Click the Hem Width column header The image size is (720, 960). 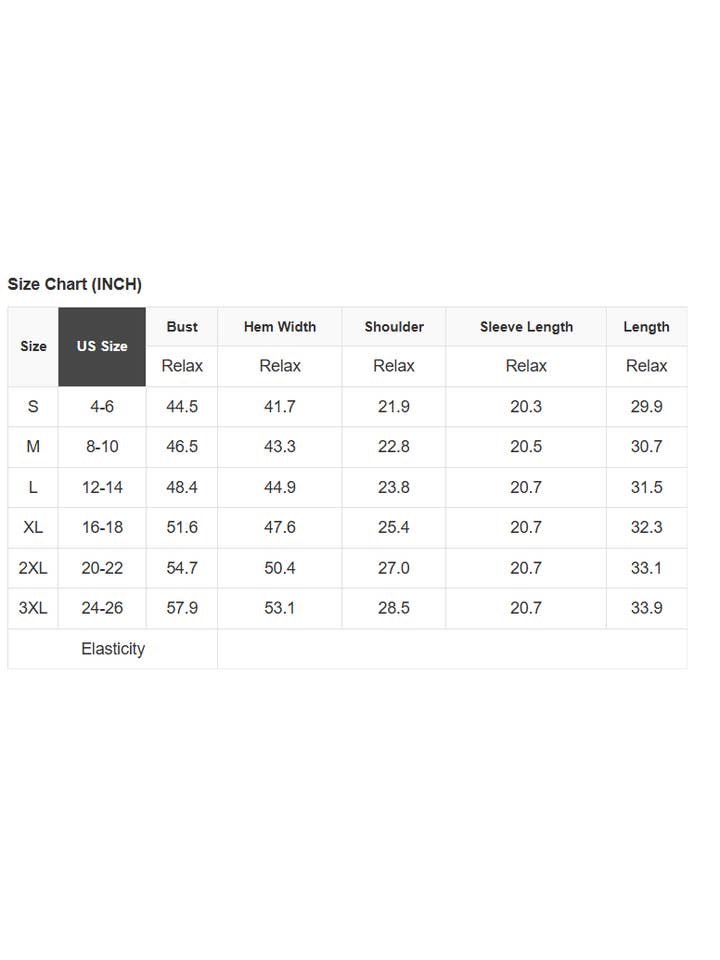(280, 326)
